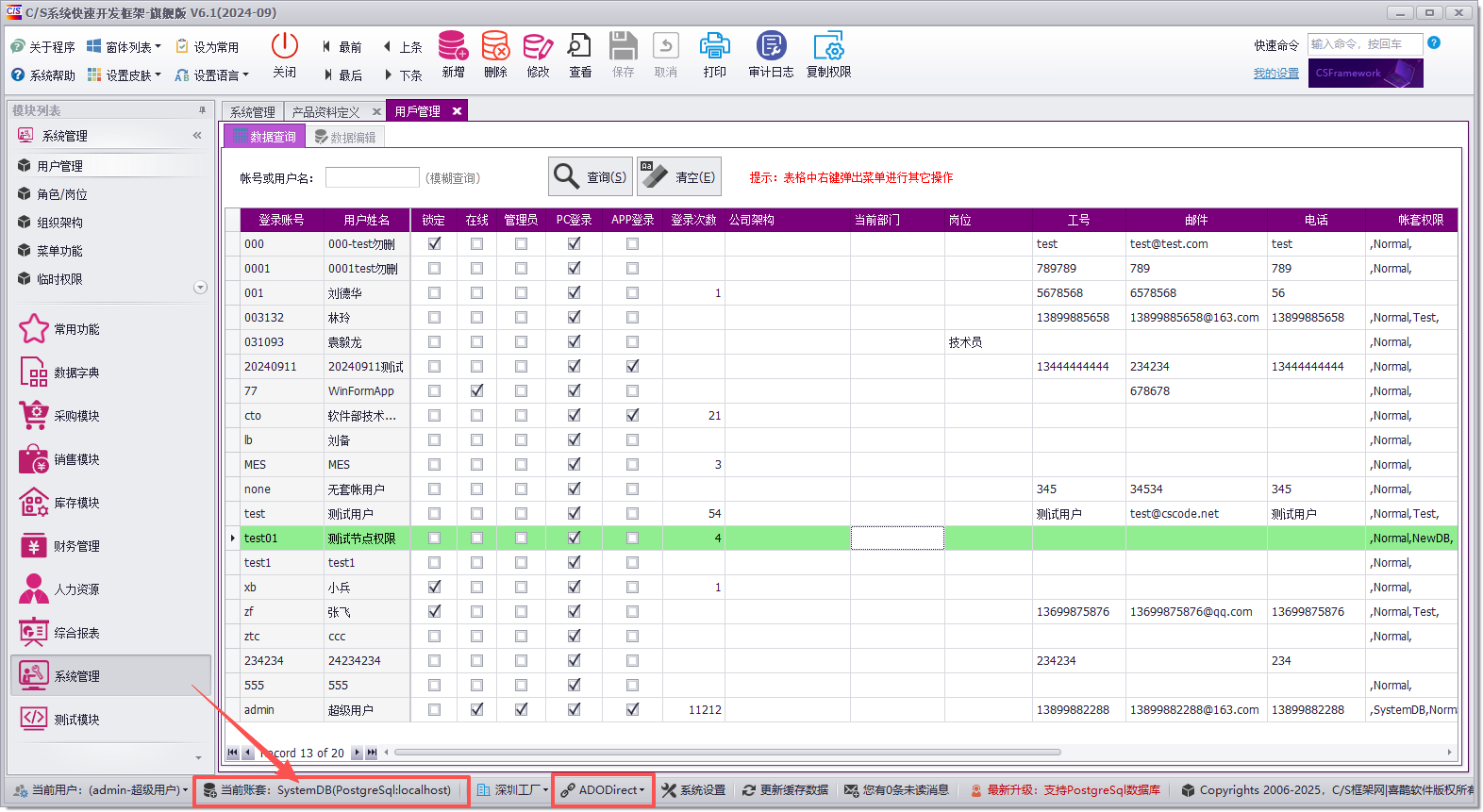Open 销售模块 module in sidebar

[59, 459]
